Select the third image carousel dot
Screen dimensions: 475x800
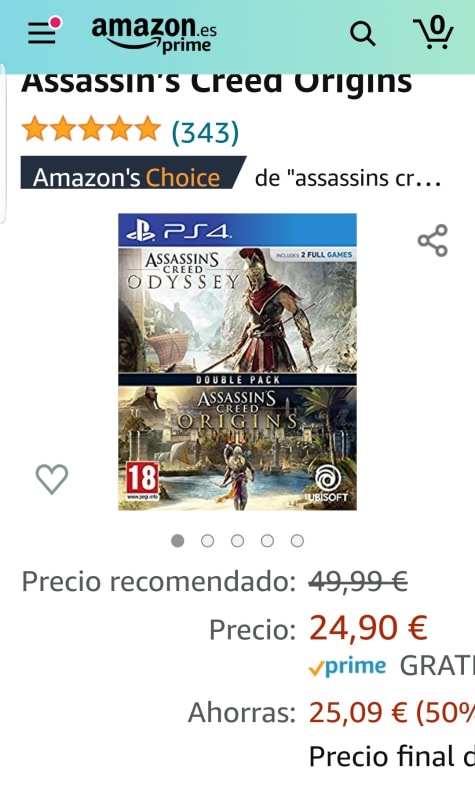(237, 541)
